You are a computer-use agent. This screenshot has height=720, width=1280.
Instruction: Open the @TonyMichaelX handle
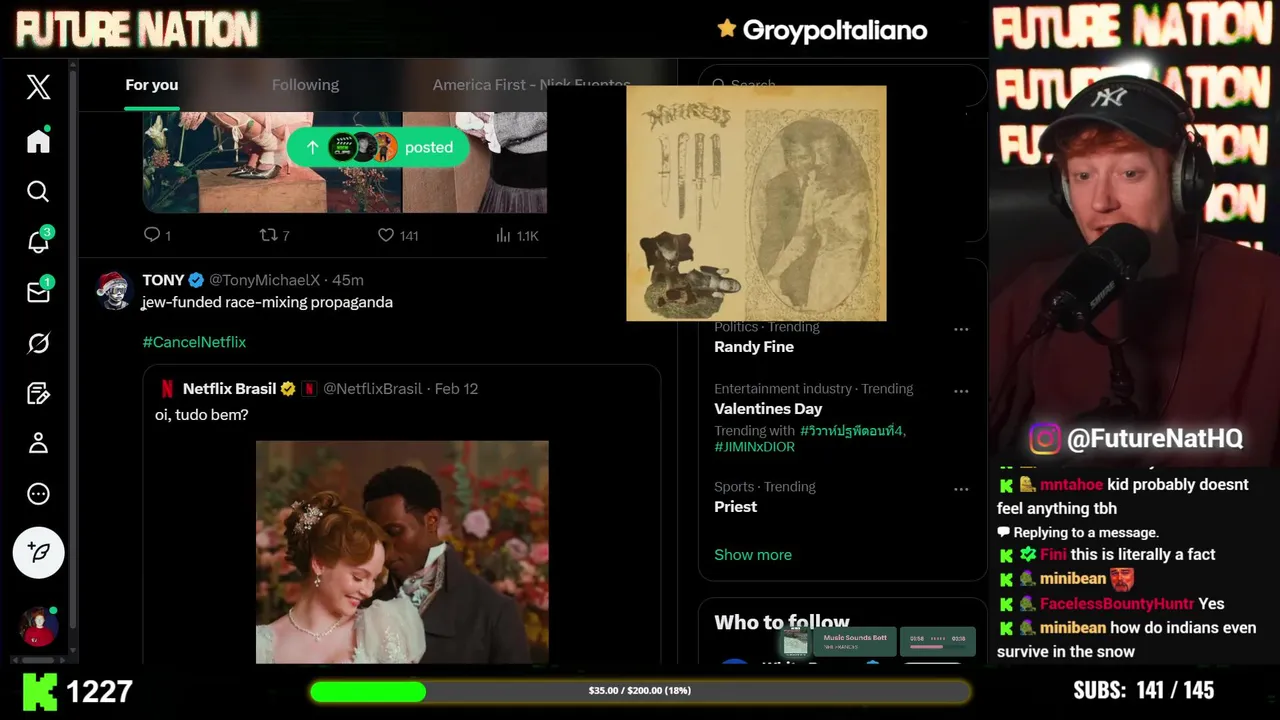coord(264,280)
